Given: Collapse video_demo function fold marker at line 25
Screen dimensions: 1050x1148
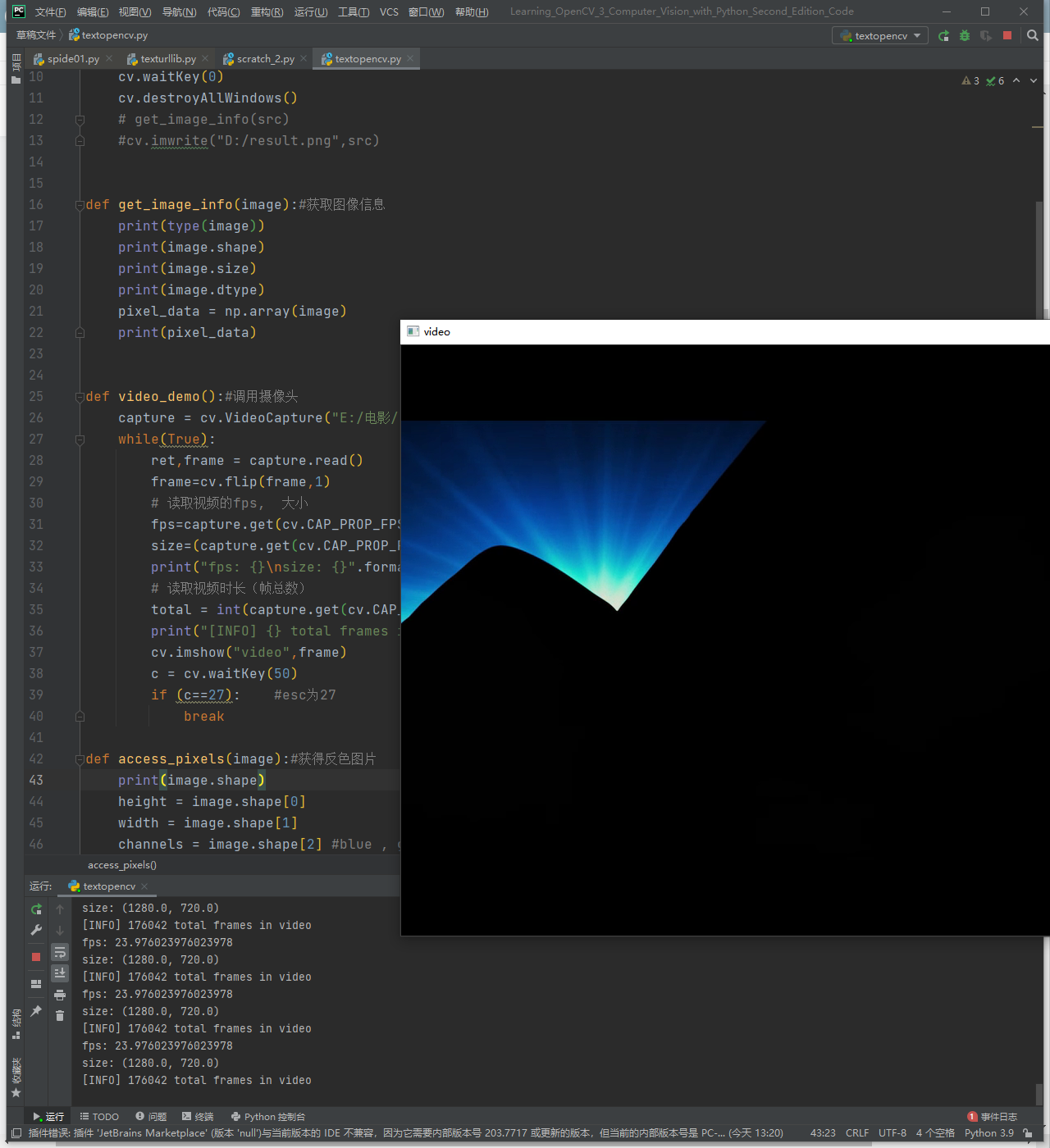Looking at the screenshot, I should pos(80,397).
